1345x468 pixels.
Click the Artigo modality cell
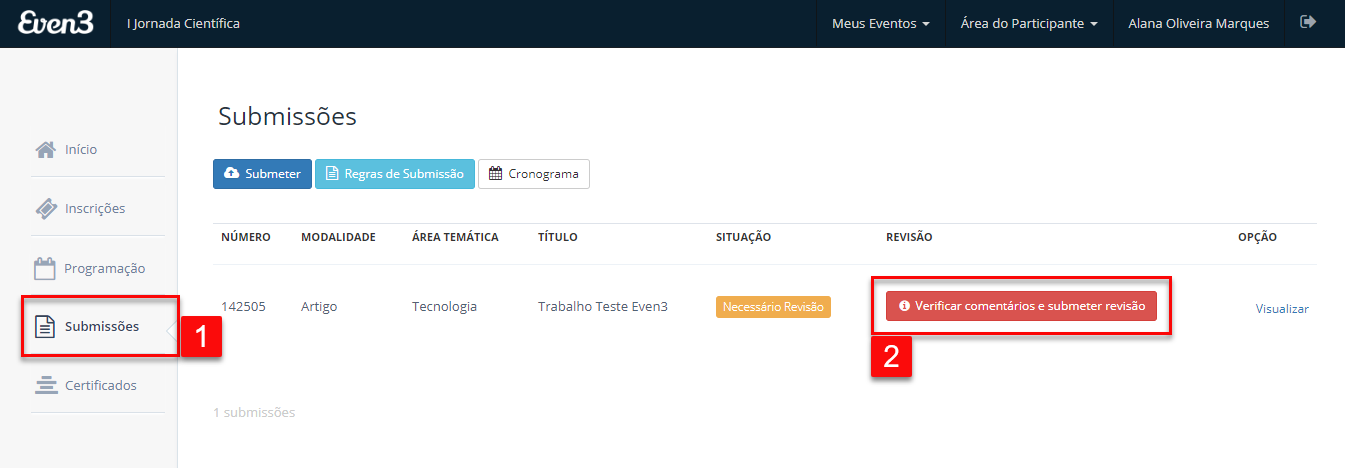[319, 307]
